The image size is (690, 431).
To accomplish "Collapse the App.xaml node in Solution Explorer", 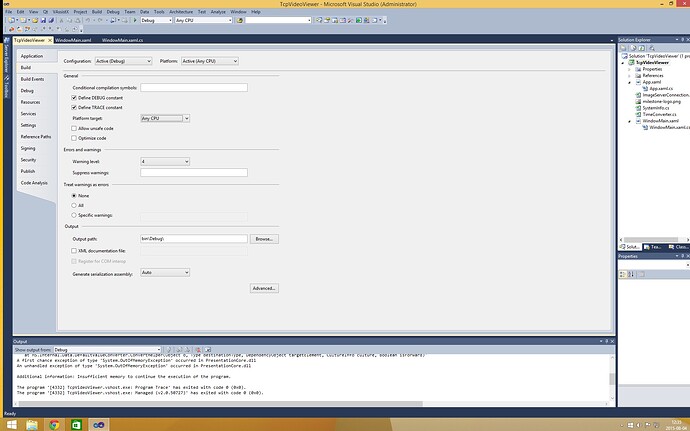I will [x=629, y=82].
